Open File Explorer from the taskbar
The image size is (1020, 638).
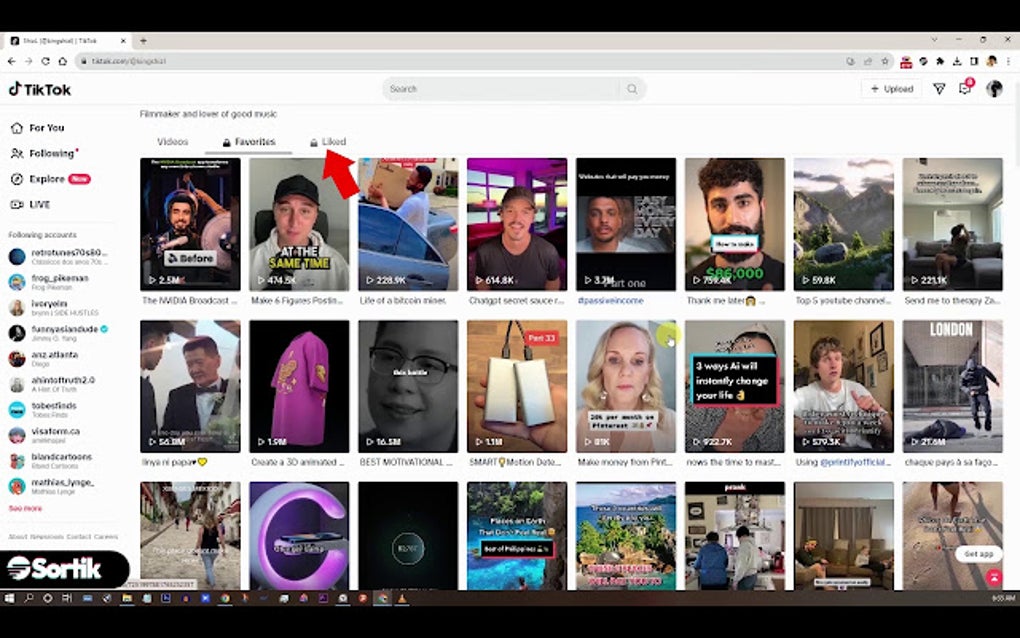point(127,598)
